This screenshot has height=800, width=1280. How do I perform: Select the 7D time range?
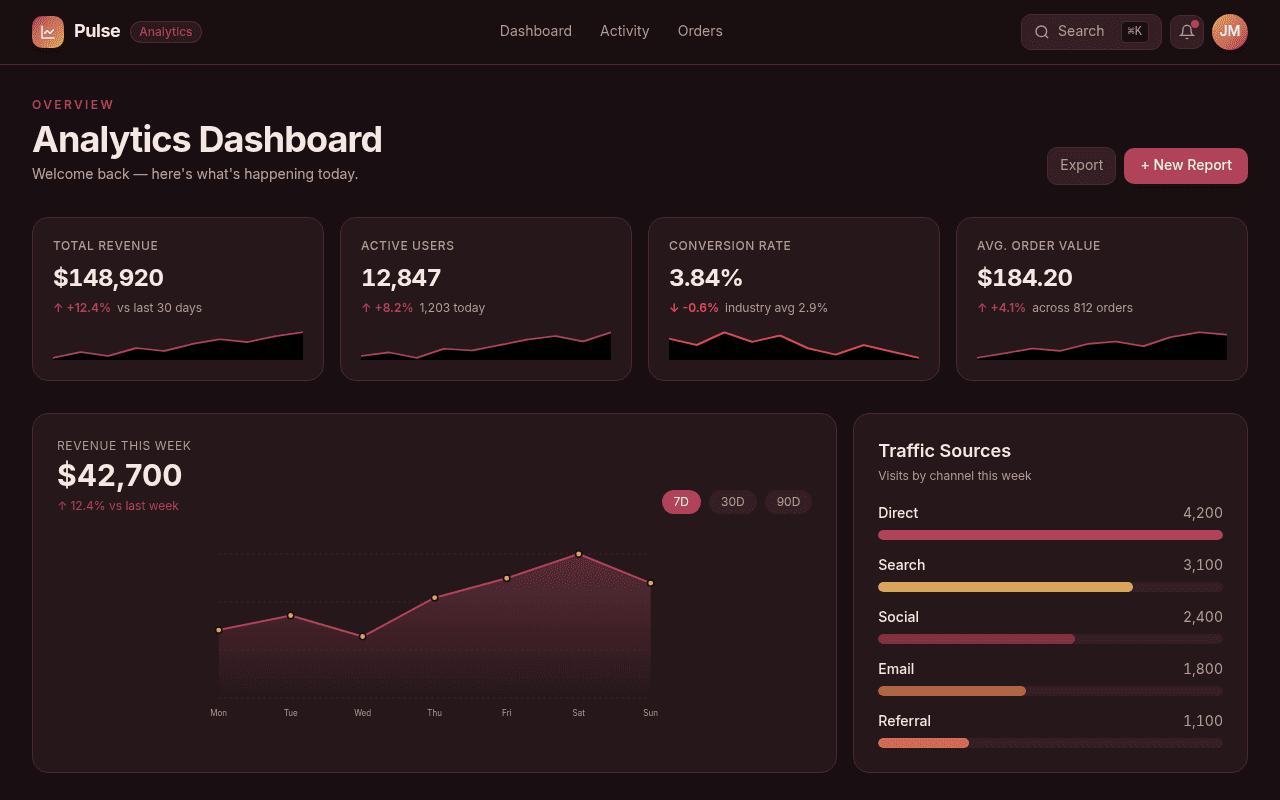(x=681, y=502)
